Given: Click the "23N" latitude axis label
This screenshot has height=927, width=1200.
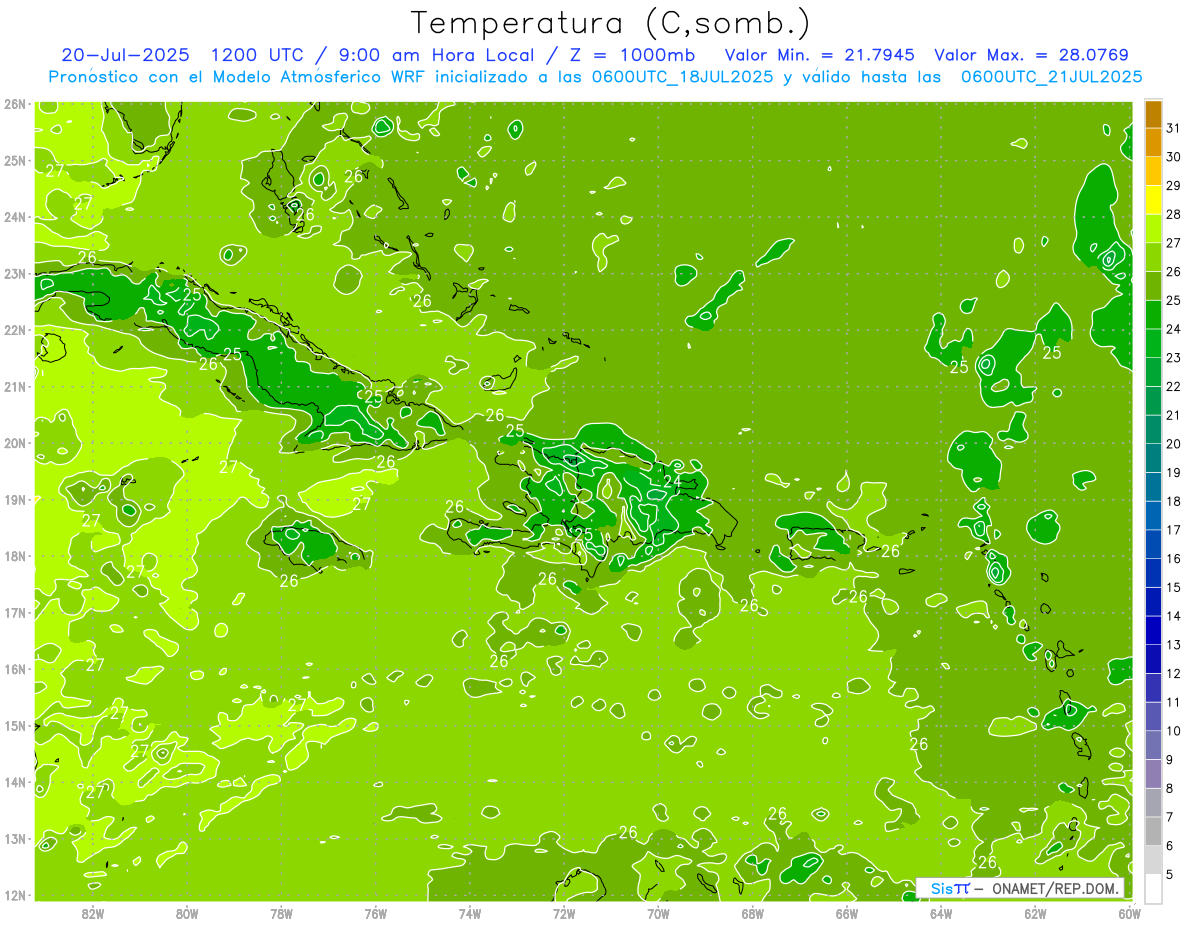Looking at the screenshot, I should 15,273.
